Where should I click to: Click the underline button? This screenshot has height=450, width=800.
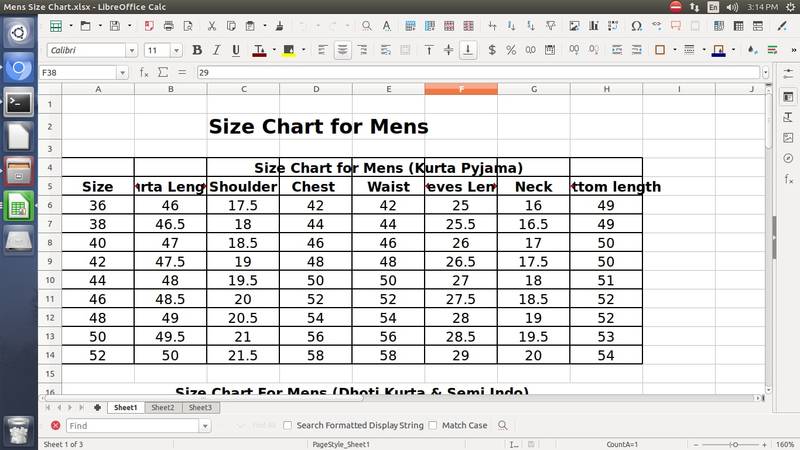coord(236,50)
